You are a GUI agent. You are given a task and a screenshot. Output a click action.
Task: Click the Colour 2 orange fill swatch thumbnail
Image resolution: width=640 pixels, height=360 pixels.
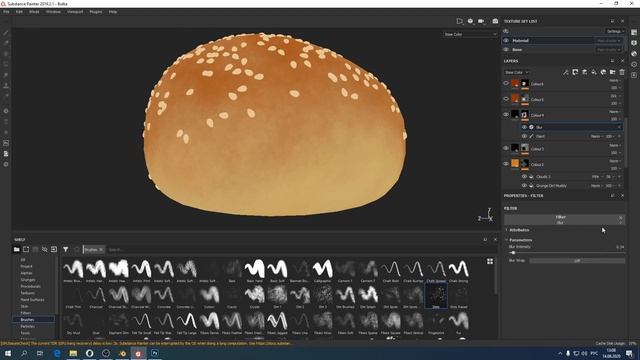[515, 164]
